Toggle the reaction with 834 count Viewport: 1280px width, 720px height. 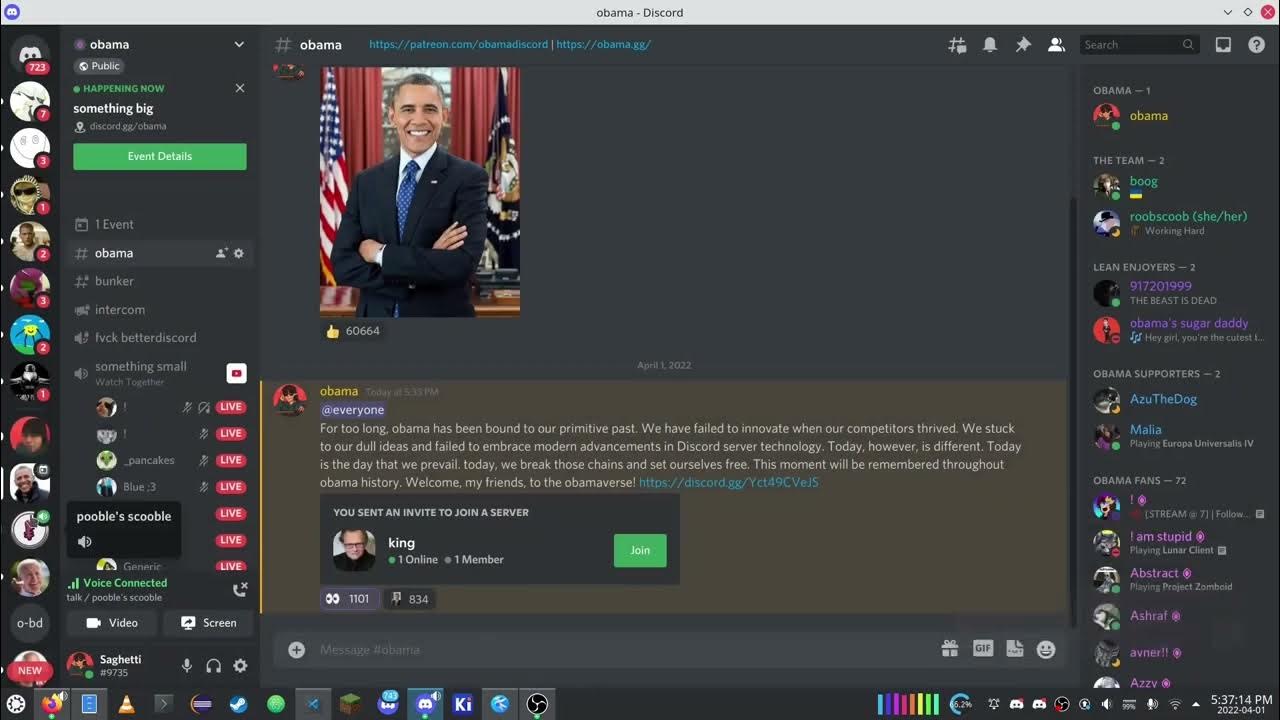pyautogui.click(x=410, y=599)
